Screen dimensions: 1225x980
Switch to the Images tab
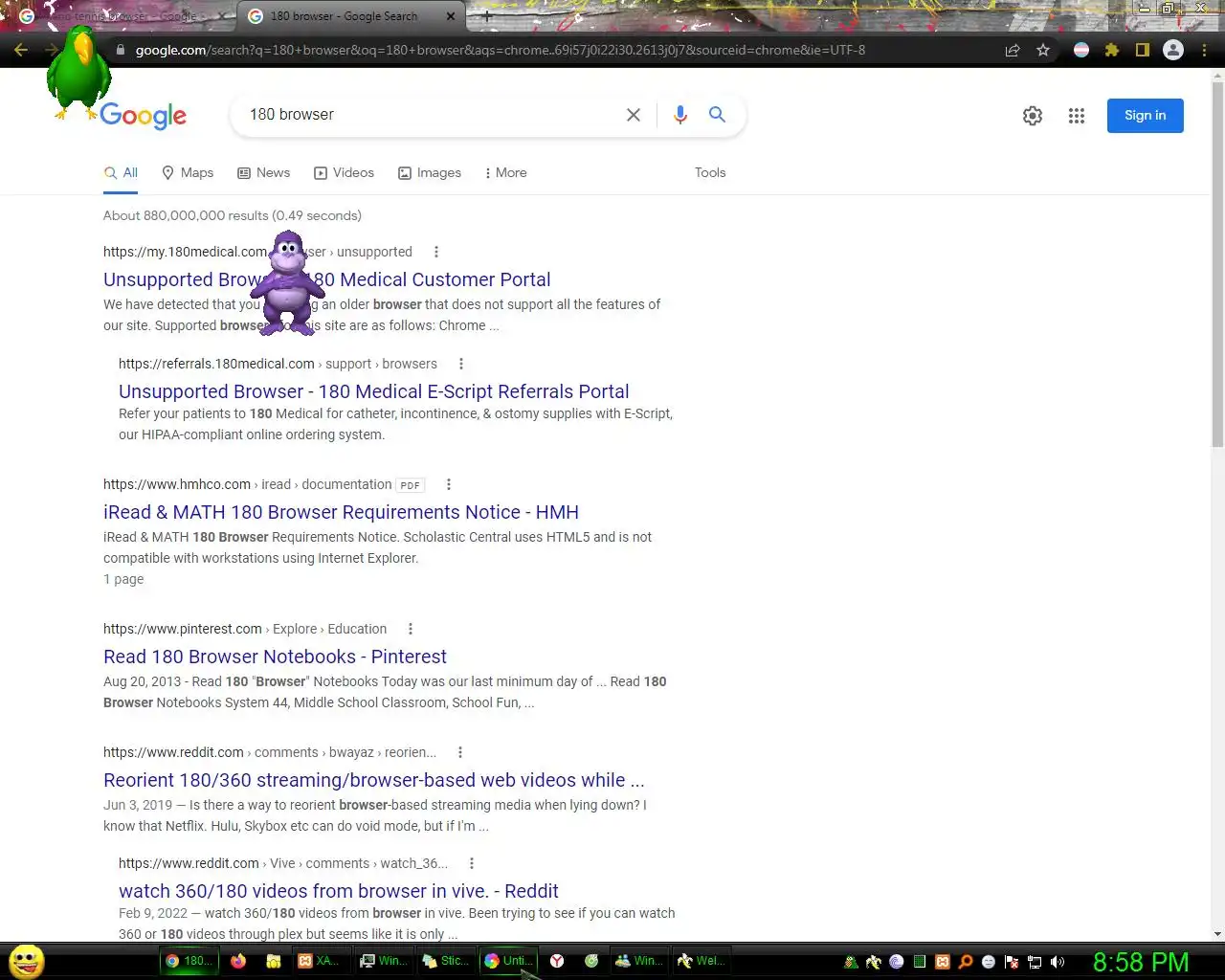point(430,172)
